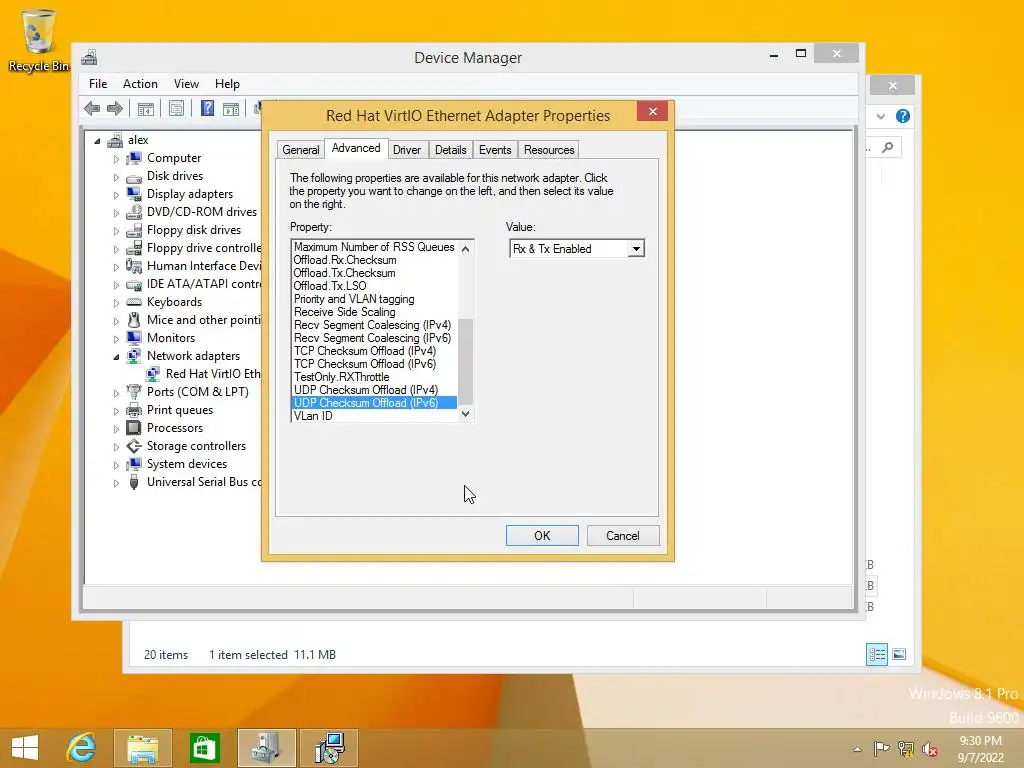
Task: Click the Properties toolbar icon in Device Manager
Action: [176, 108]
